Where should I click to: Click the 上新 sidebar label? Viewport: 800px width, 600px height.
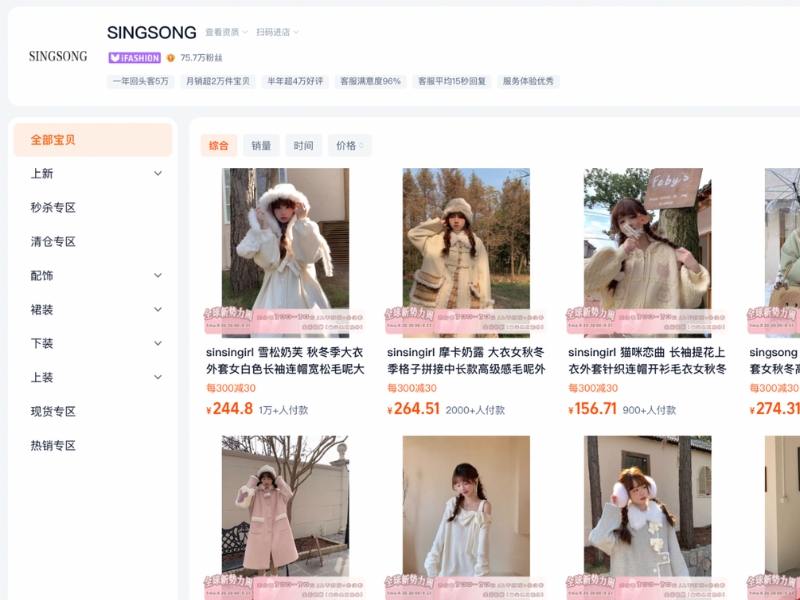coord(42,173)
